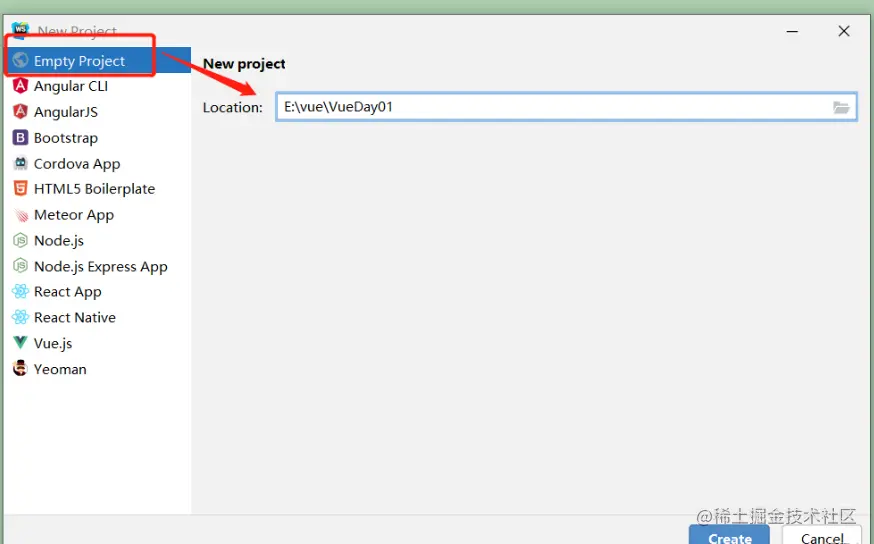Image resolution: width=874 pixels, height=544 pixels.
Task: Click the Node.js Express App icon
Action: click(21, 266)
